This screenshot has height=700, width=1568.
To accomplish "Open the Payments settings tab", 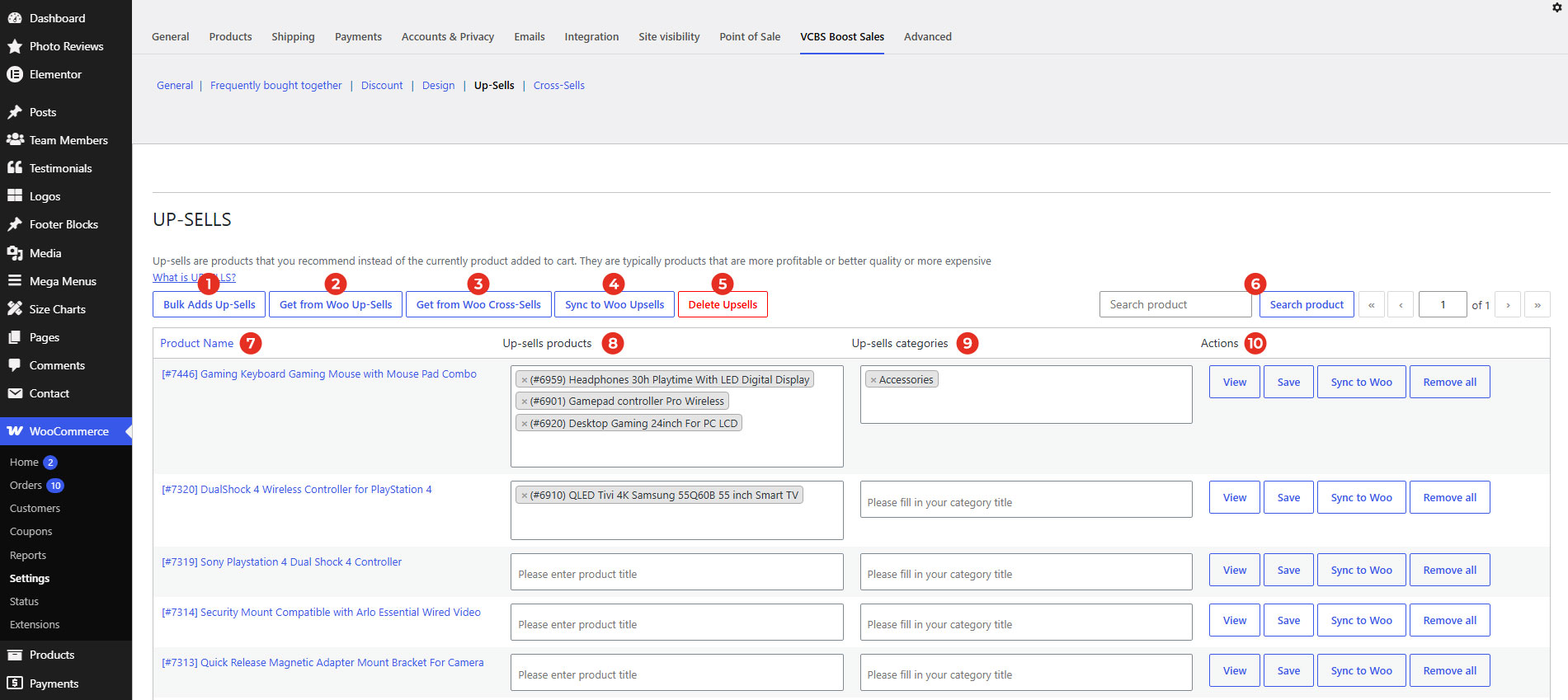I will [358, 37].
